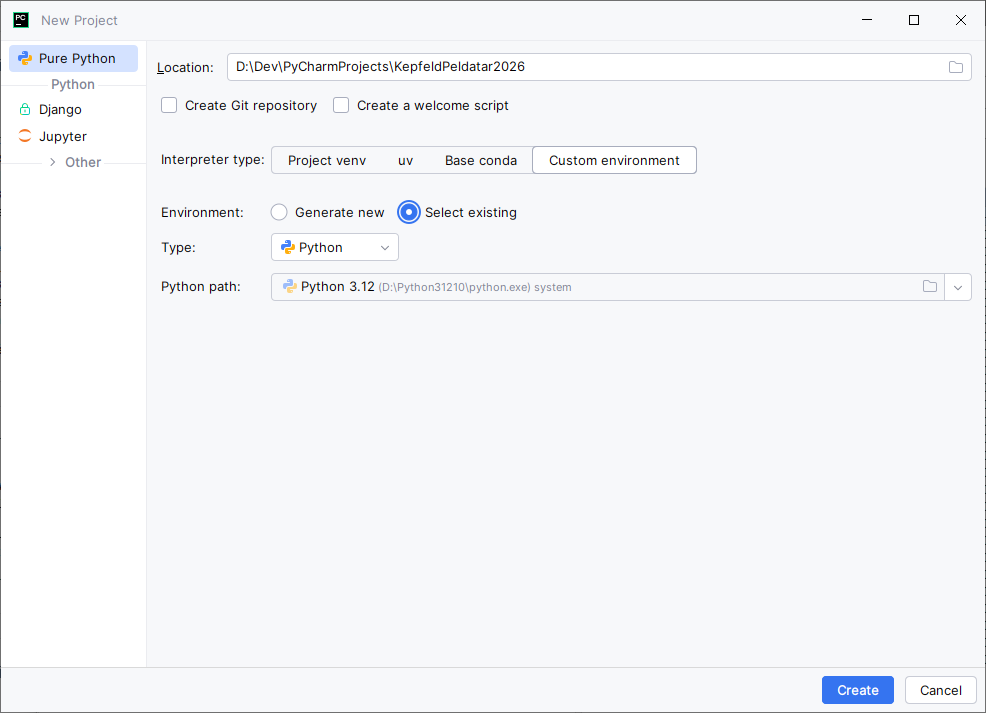Click into the Location path field
The height and width of the screenshot is (713, 986).
point(580,67)
